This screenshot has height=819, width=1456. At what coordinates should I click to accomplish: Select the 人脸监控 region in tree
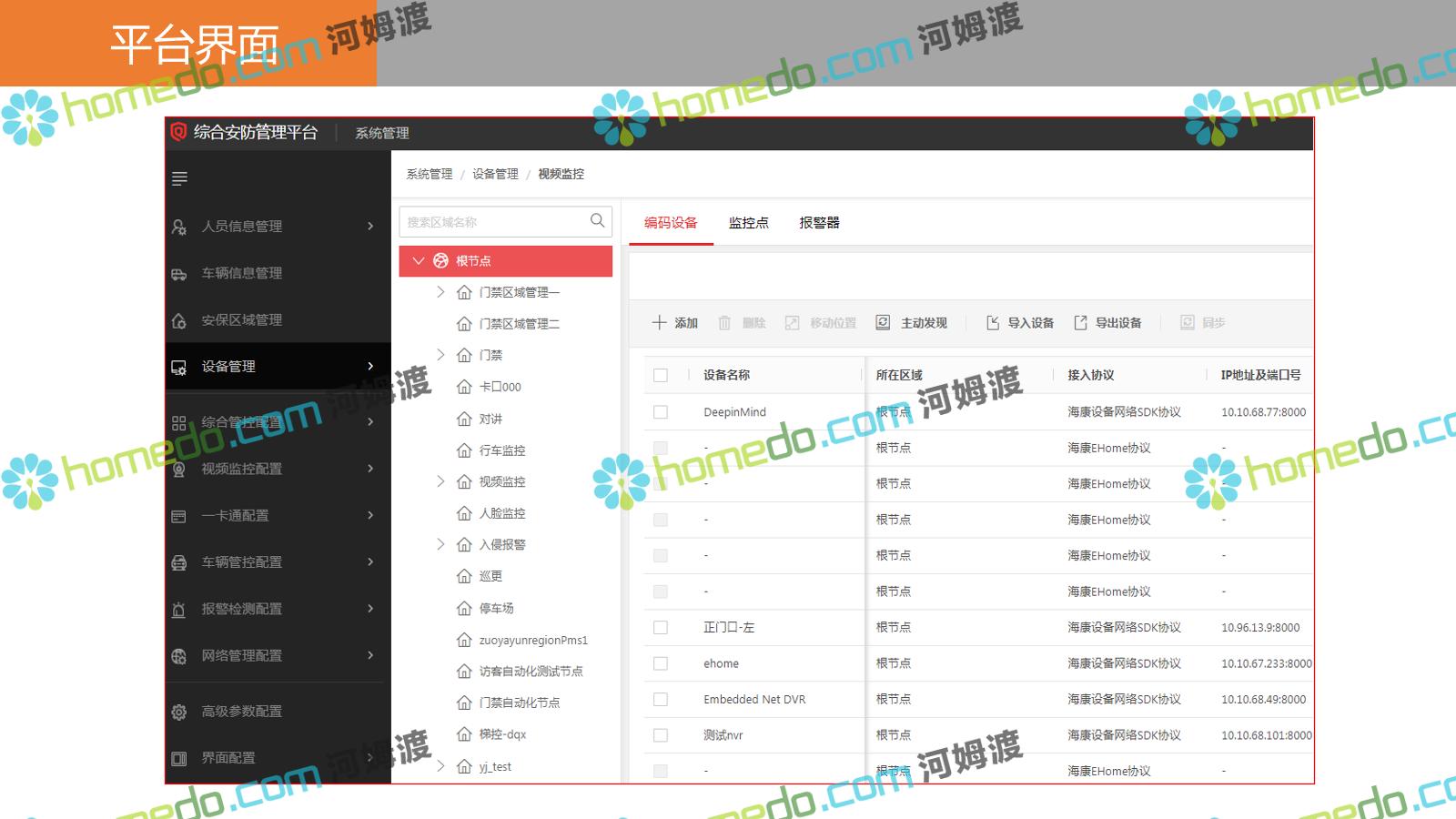[x=501, y=513]
